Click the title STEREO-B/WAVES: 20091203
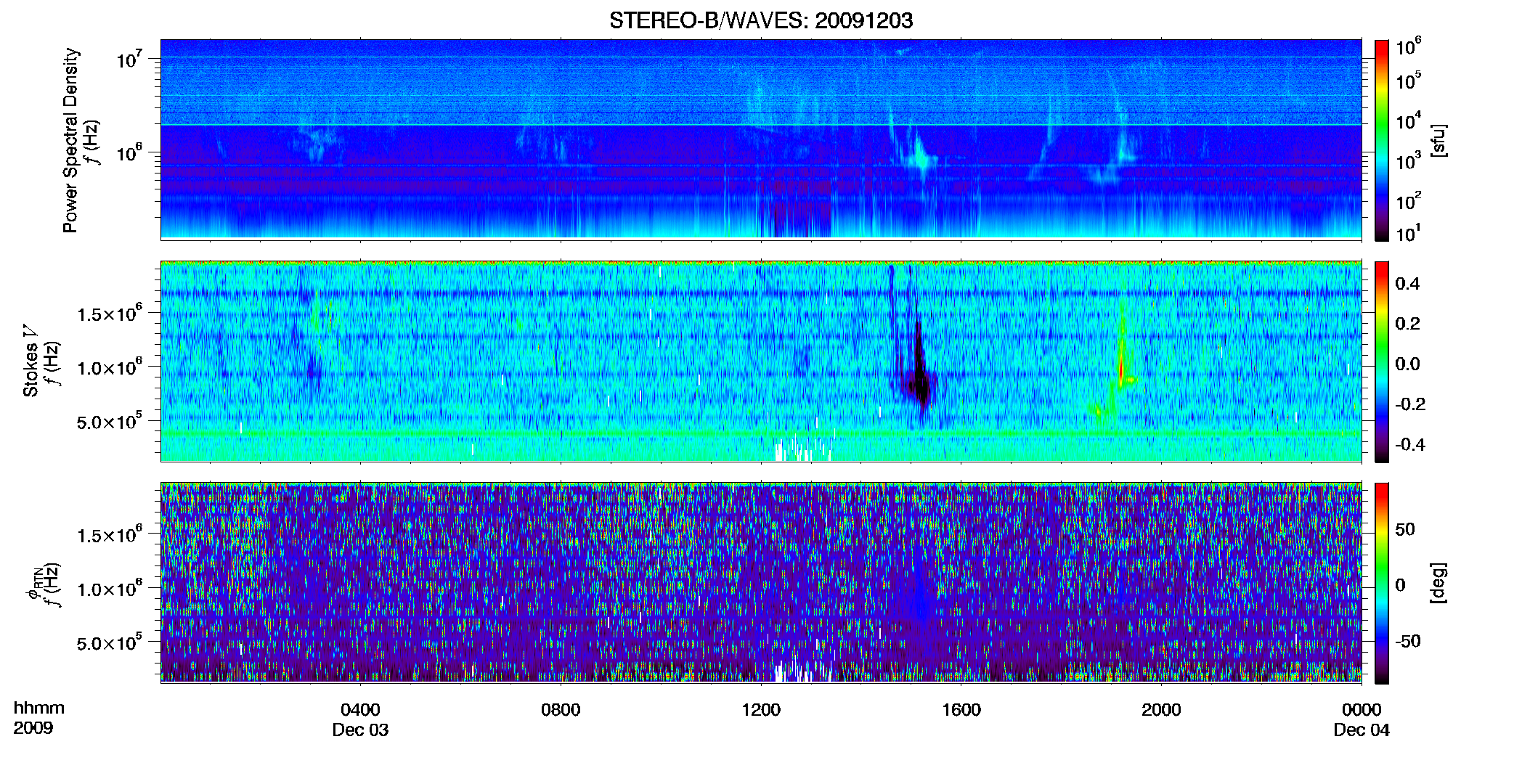 pos(760,20)
